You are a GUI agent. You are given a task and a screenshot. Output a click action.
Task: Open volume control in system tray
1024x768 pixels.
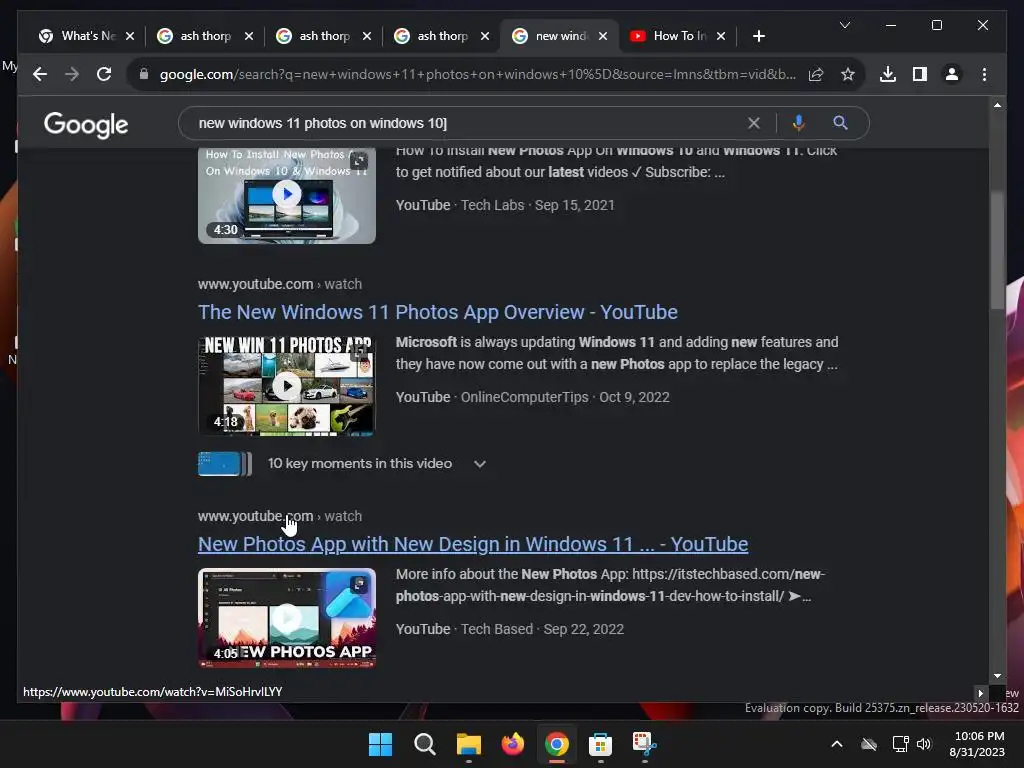[x=923, y=744]
